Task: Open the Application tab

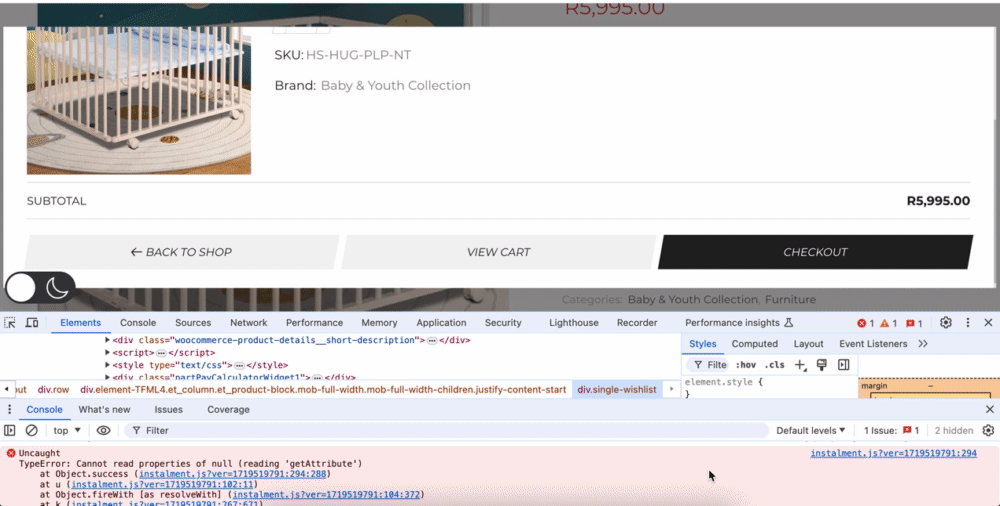Action: click(441, 323)
